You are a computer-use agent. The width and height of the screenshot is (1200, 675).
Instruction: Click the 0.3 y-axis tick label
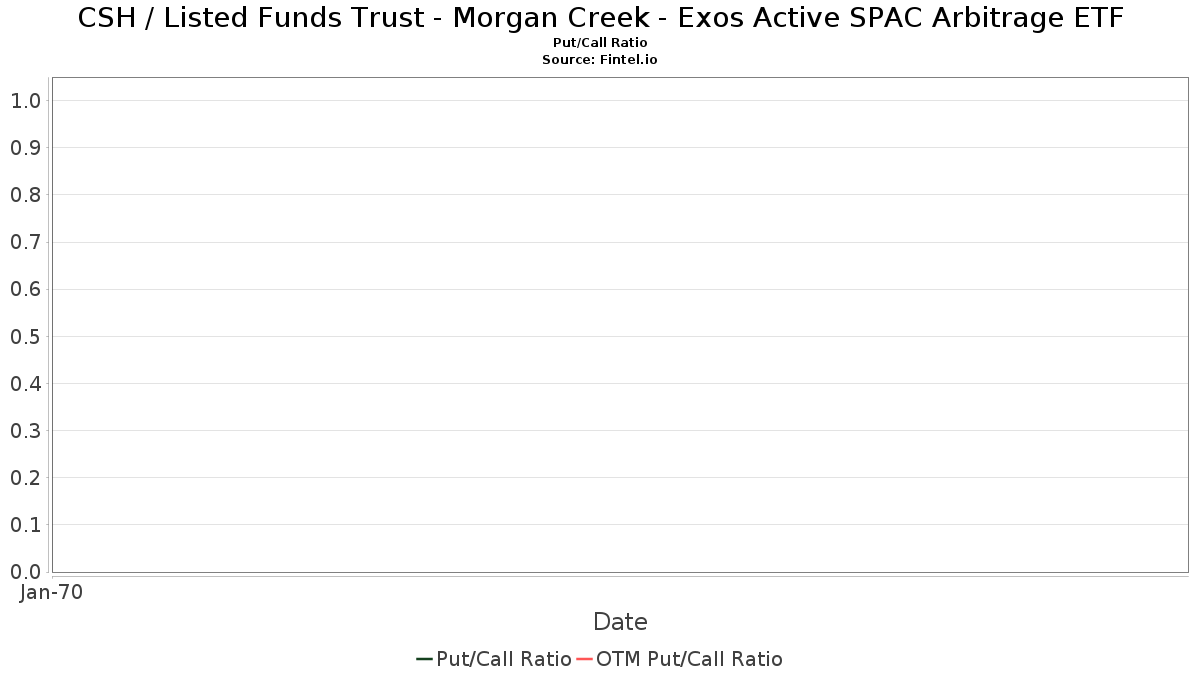click(x=25, y=430)
